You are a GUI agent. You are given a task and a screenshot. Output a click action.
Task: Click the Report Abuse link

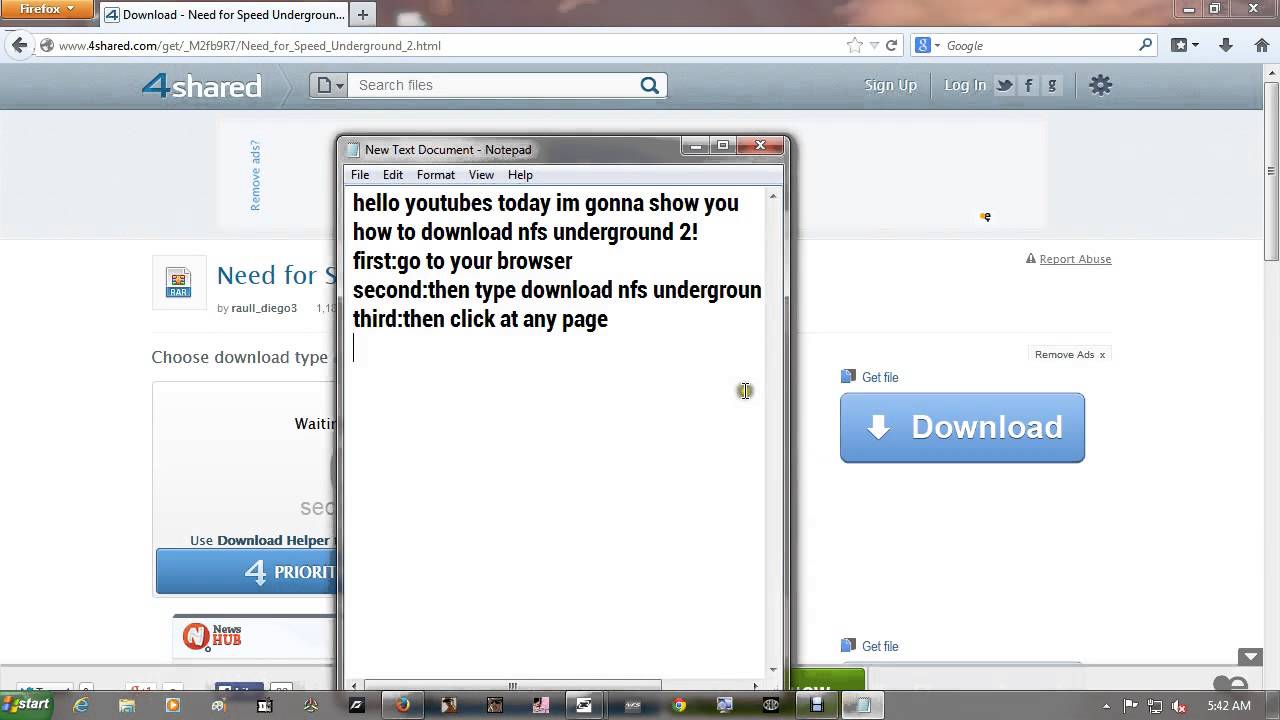1075,259
